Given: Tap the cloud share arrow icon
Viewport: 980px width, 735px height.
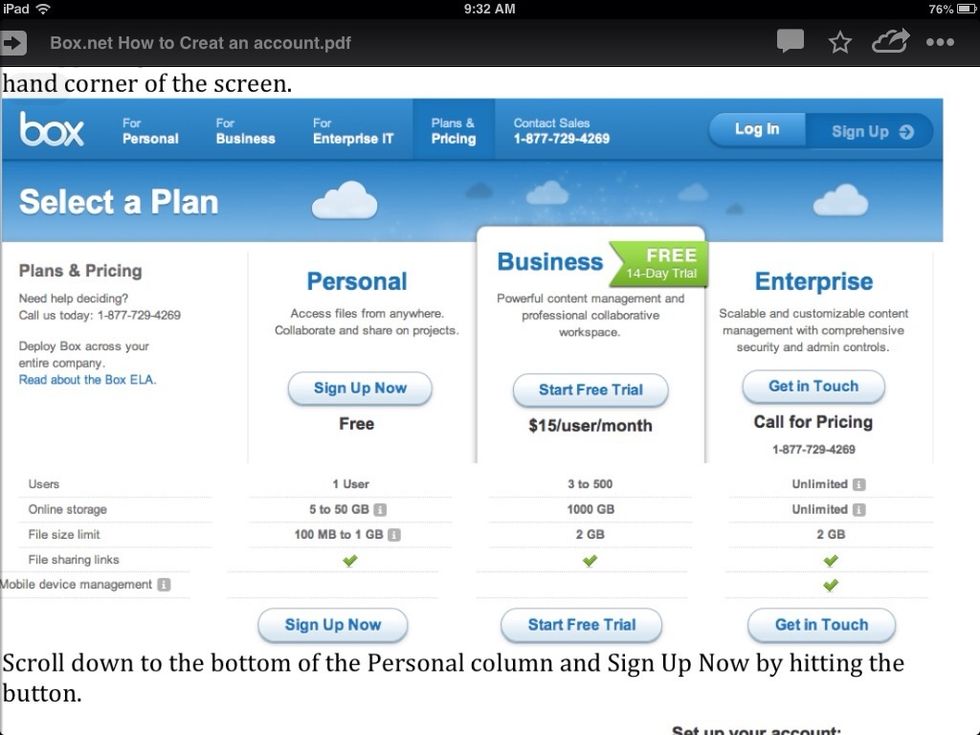Looking at the screenshot, I should (890, 42).
